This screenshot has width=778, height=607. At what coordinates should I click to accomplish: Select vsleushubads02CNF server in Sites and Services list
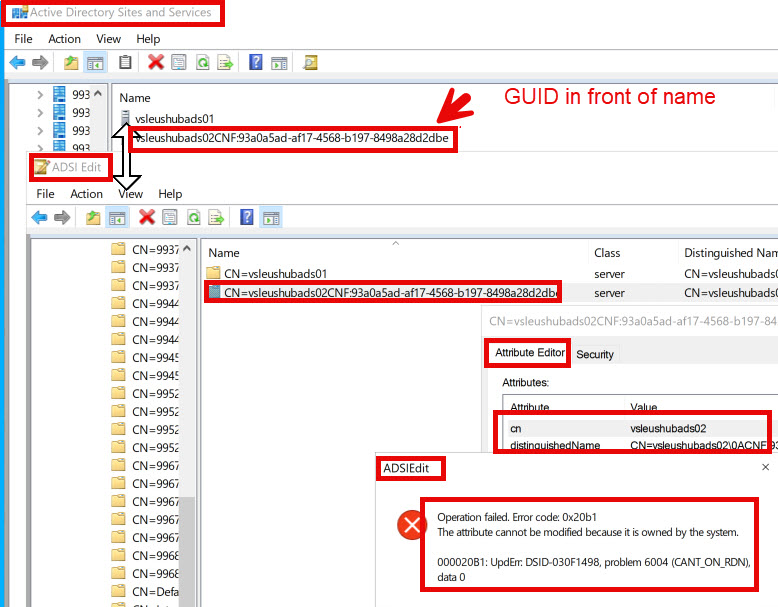[292, 138]
